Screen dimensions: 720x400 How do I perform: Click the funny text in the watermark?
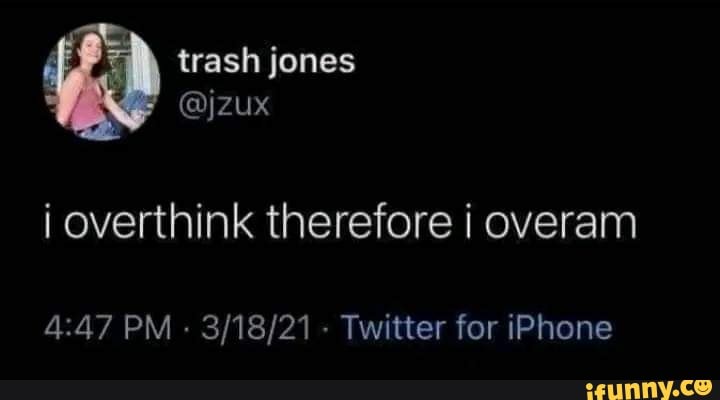632,390
